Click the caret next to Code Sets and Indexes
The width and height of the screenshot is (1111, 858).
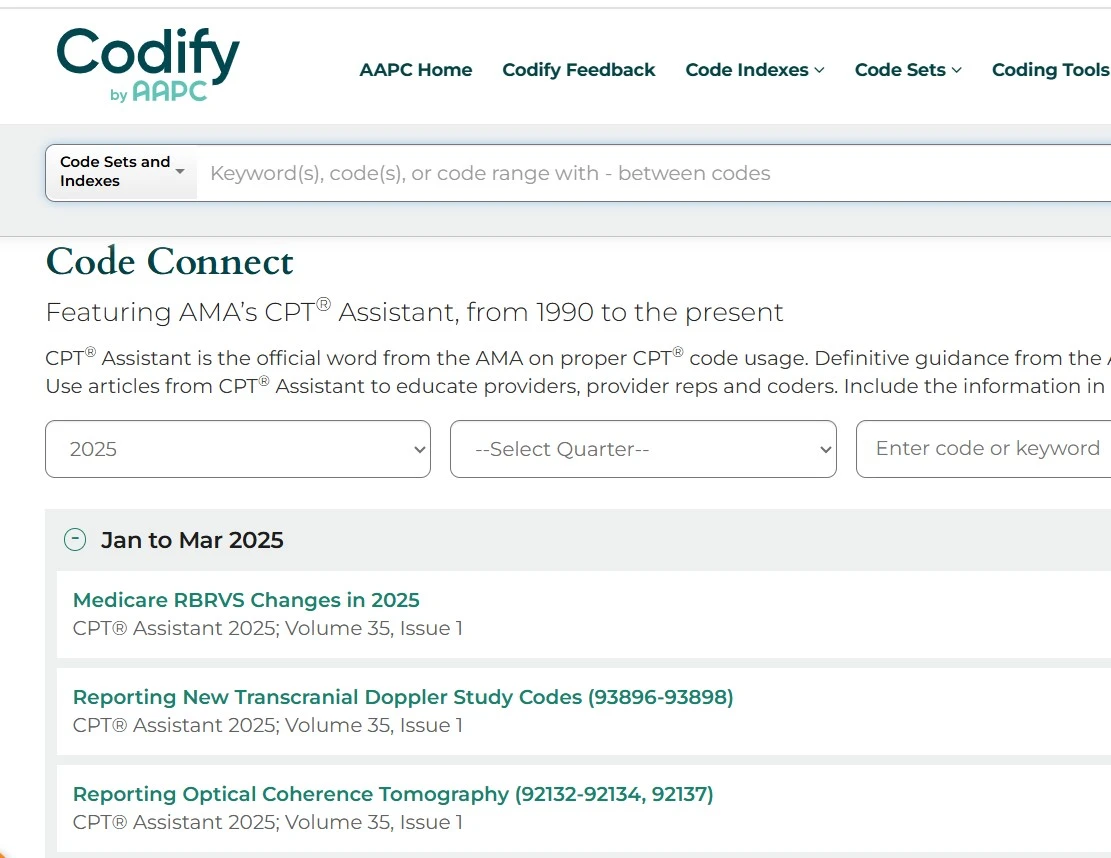click(180, 172)
